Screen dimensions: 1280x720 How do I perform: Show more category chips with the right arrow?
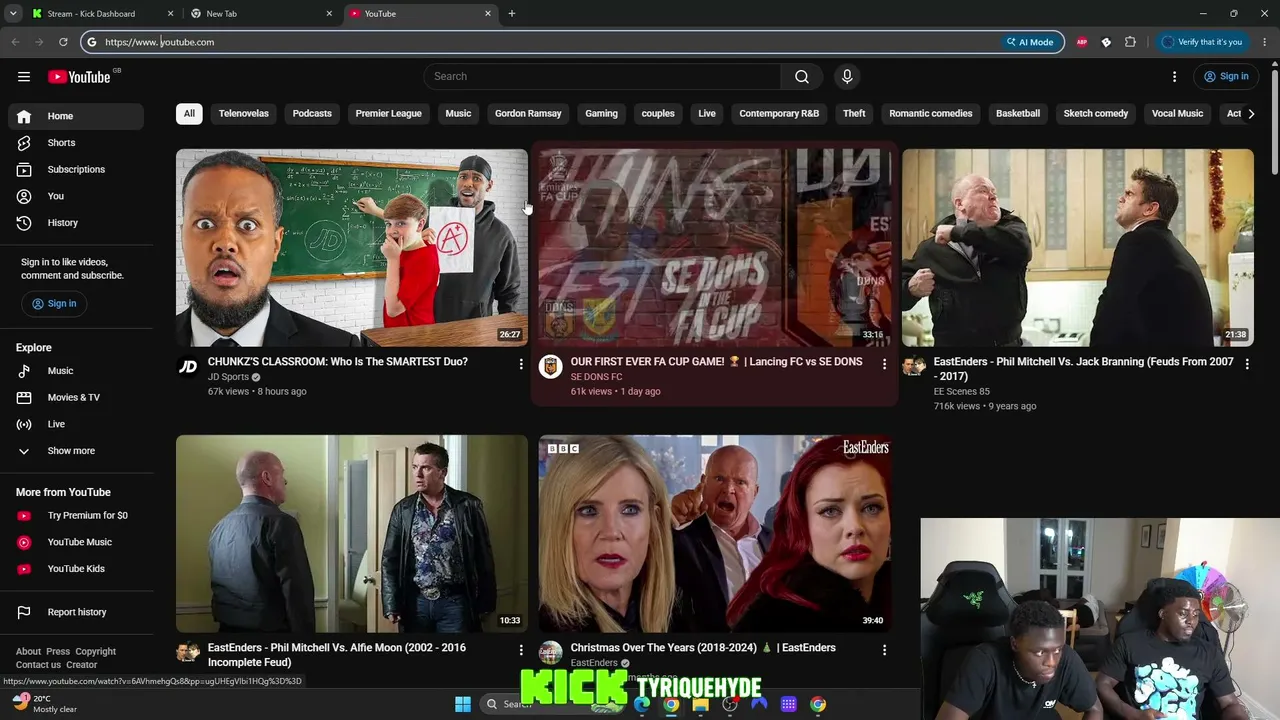coord(1250,114)
